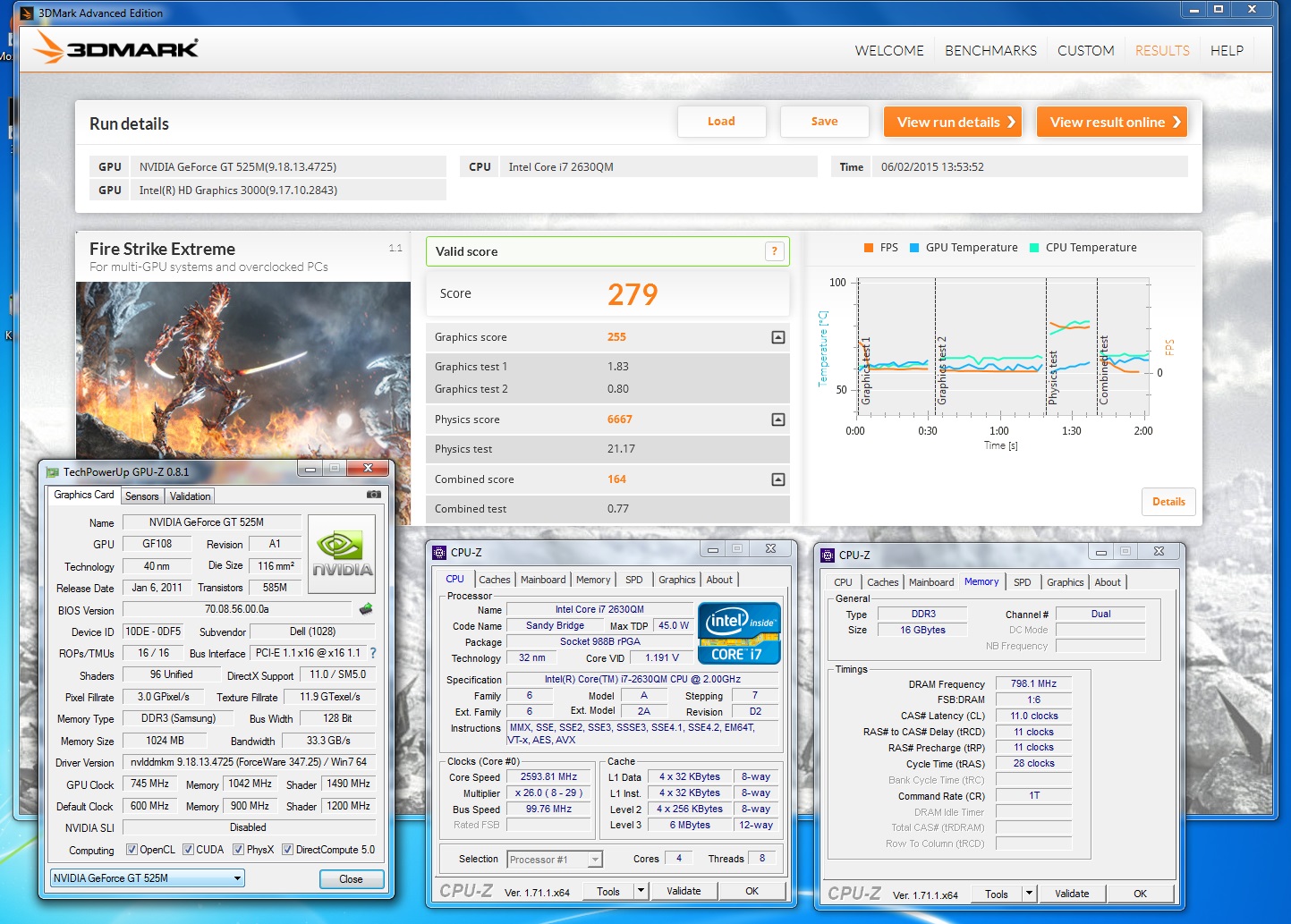
Task: Click the 3DMark title bar icon
Action: point(27,13)
